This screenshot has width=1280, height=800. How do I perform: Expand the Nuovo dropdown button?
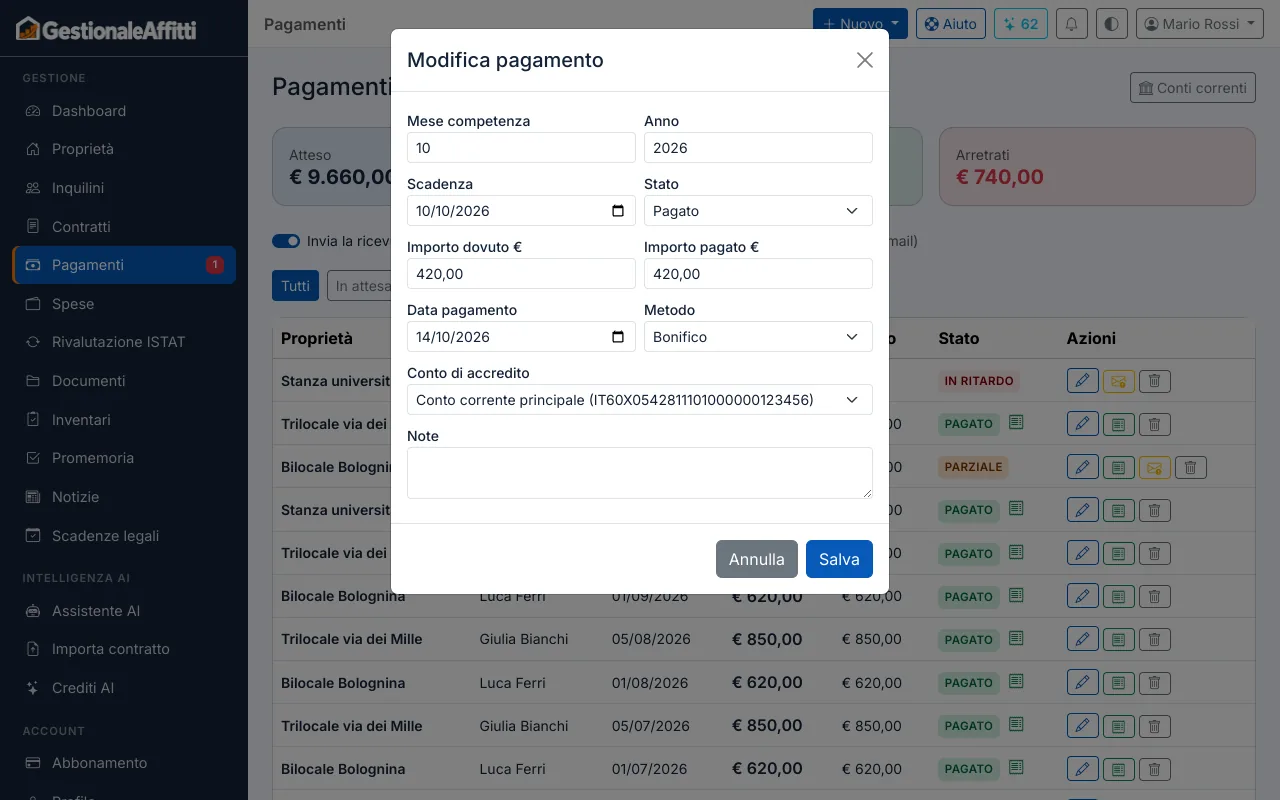point(860,24)
